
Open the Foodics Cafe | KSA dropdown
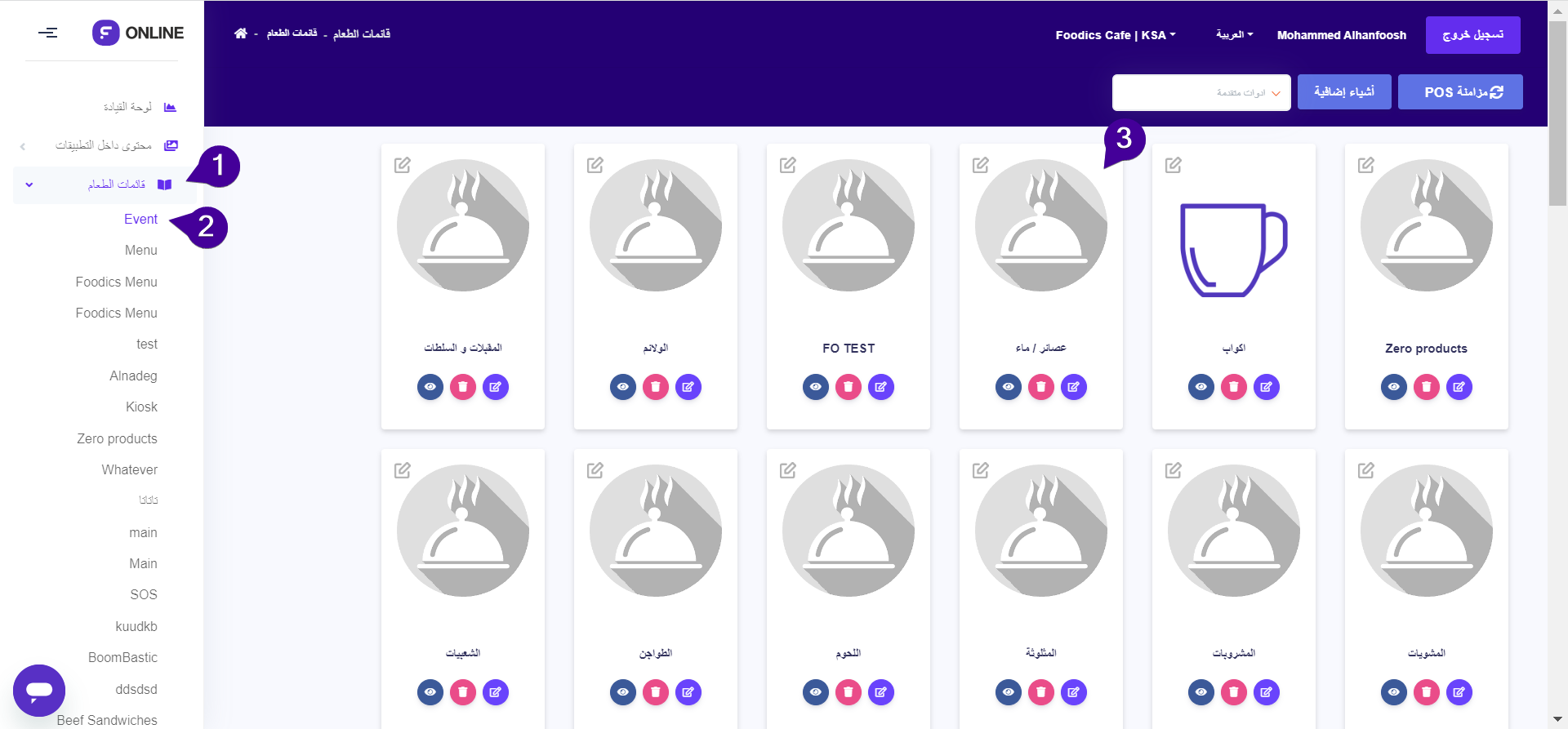(1115, 35)
